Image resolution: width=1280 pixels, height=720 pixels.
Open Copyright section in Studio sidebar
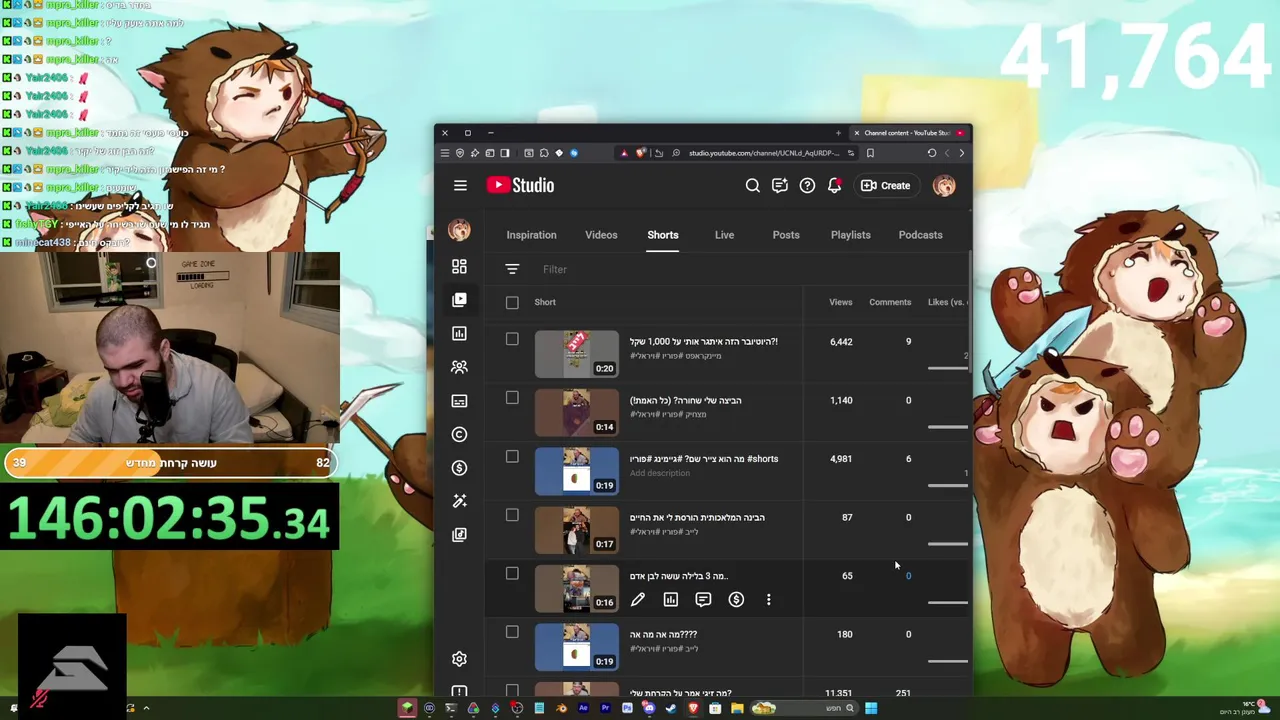(459, 434)
